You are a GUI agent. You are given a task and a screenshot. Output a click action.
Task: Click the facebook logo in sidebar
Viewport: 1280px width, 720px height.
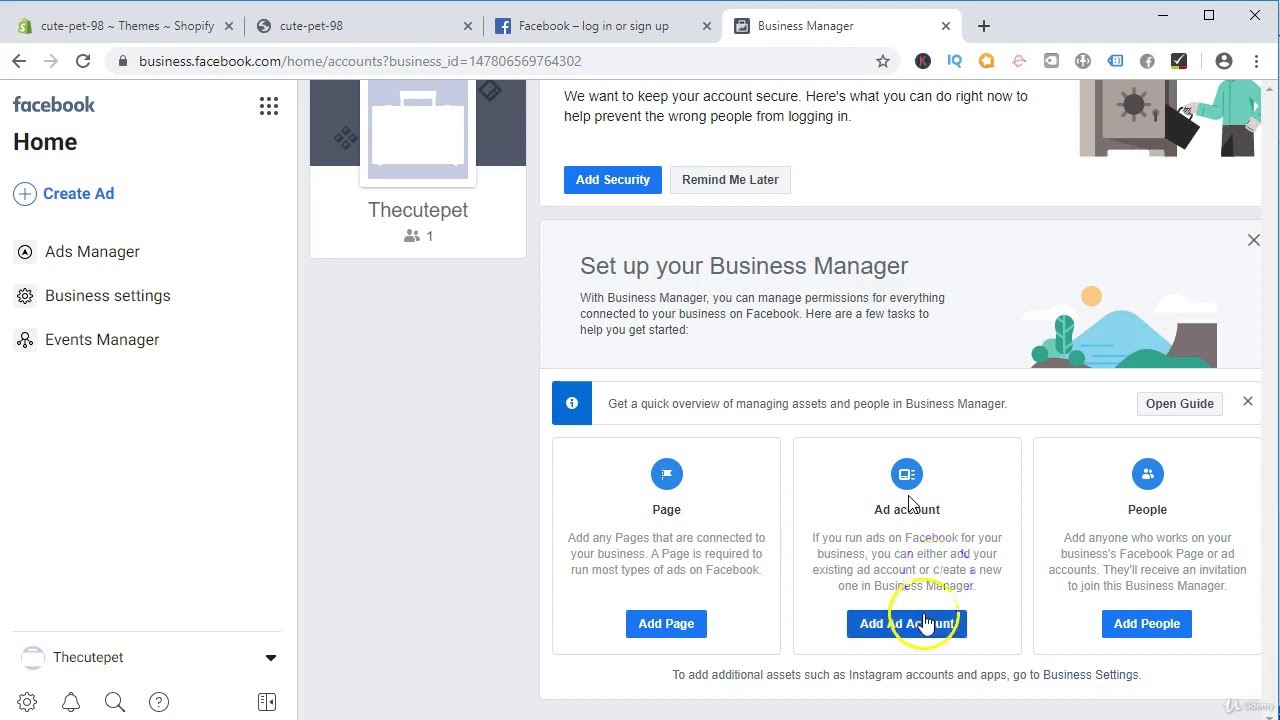(54, 105)
